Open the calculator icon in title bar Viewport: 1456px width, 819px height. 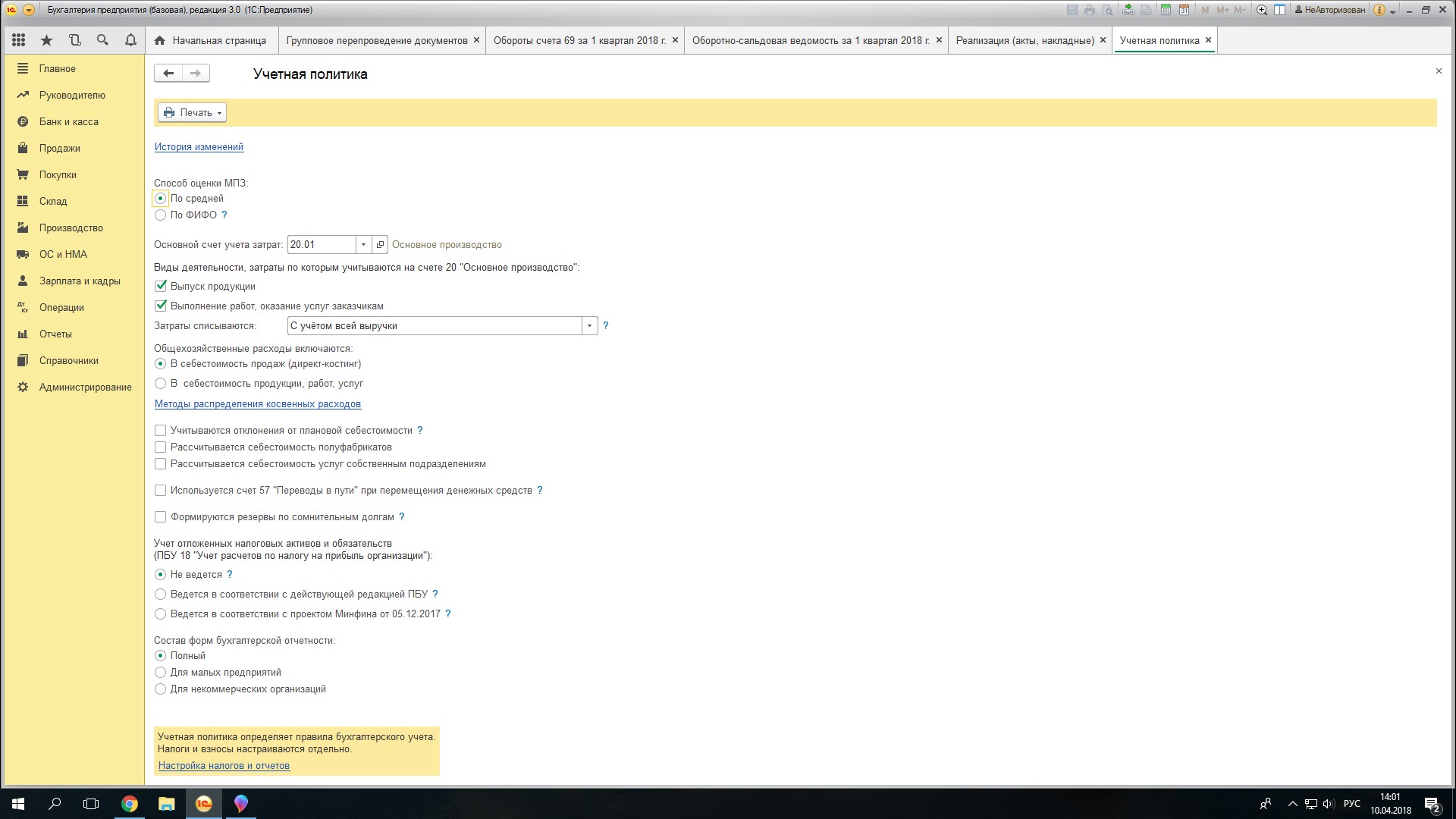click(x=1166, y=10)
